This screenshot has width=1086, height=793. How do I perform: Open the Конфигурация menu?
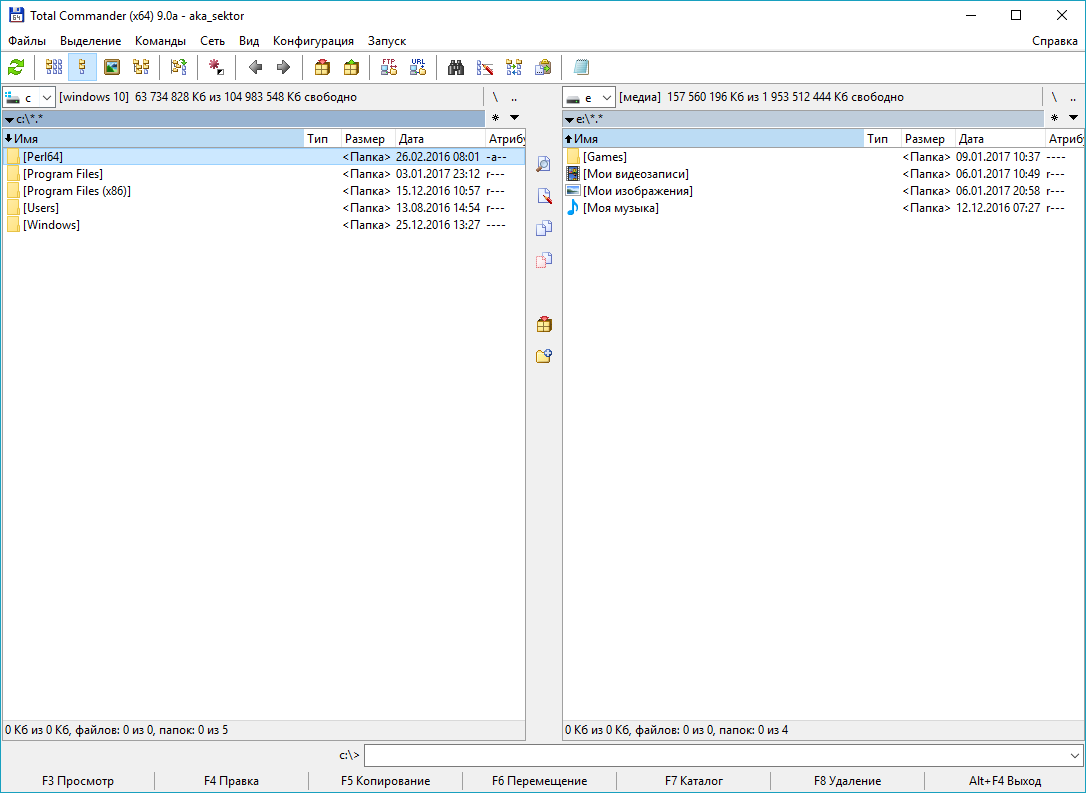[x=313, y=41]
